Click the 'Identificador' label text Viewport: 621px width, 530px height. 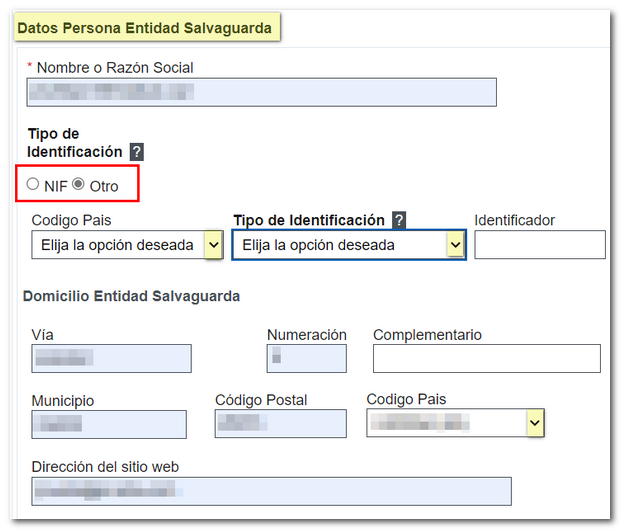click(x=514, y=220)
